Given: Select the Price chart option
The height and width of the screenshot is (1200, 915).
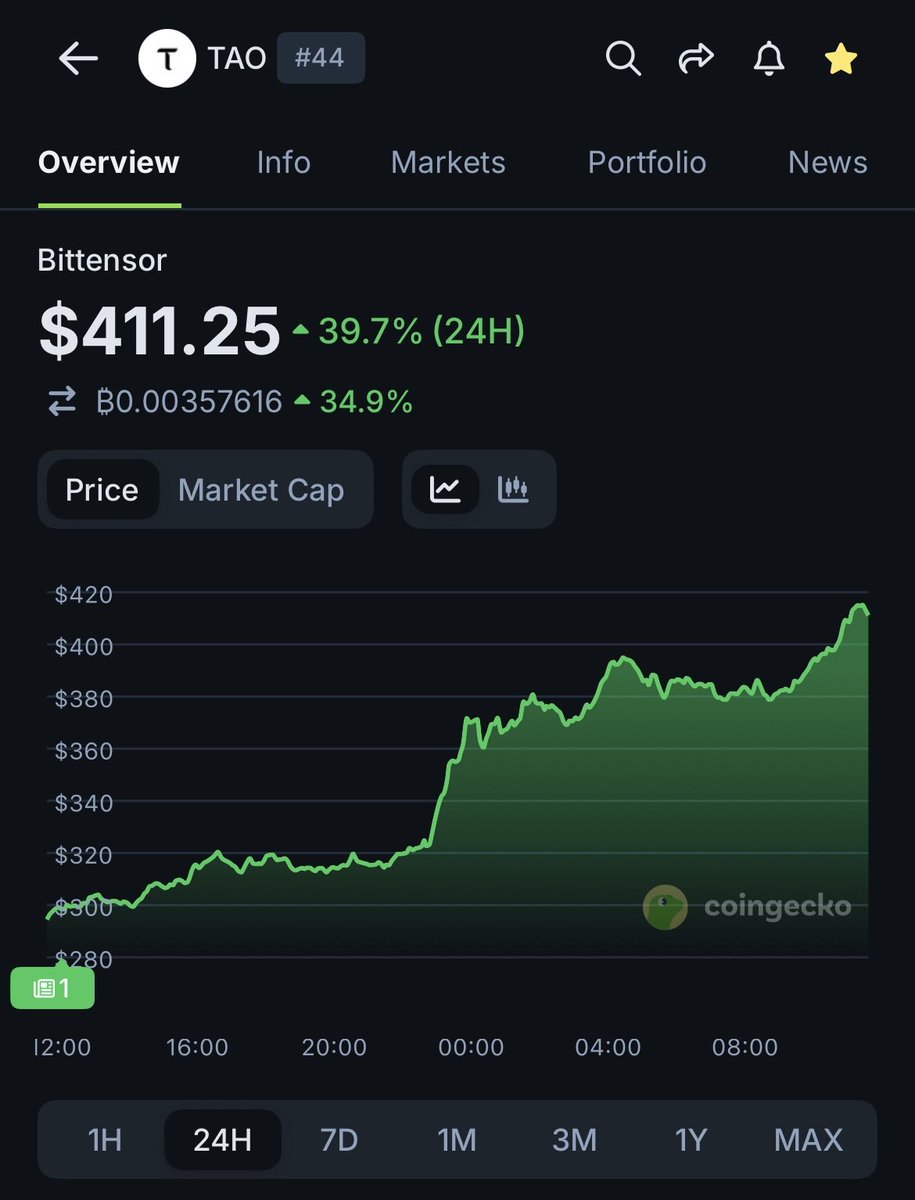Looking at the screenshot, I should point(102,490).
